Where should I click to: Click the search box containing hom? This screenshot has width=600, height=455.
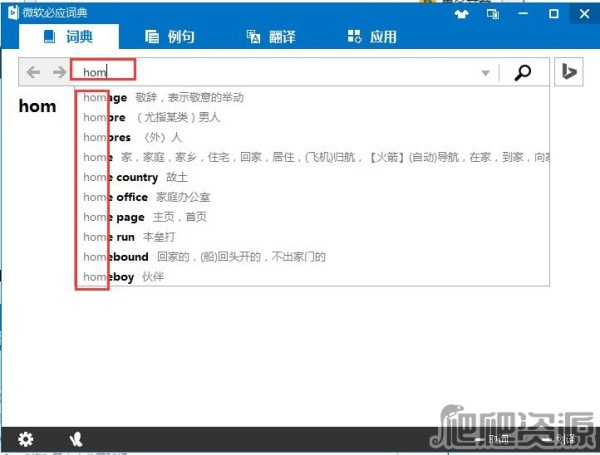(x=276, y=72)
